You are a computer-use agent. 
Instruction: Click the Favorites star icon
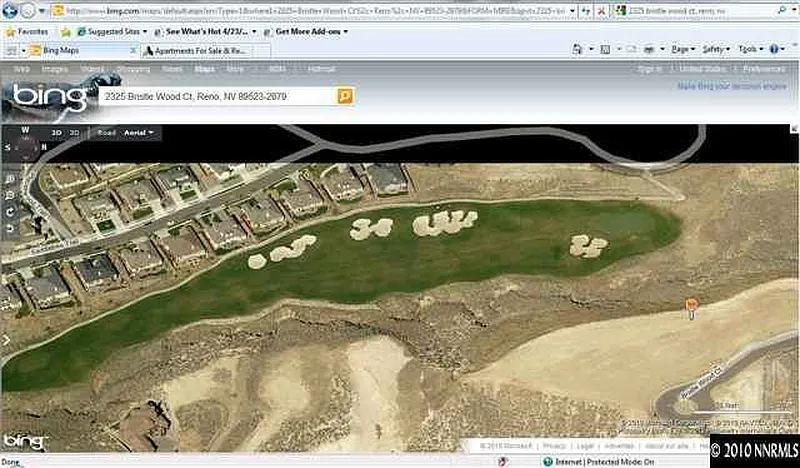pos(11,32)
